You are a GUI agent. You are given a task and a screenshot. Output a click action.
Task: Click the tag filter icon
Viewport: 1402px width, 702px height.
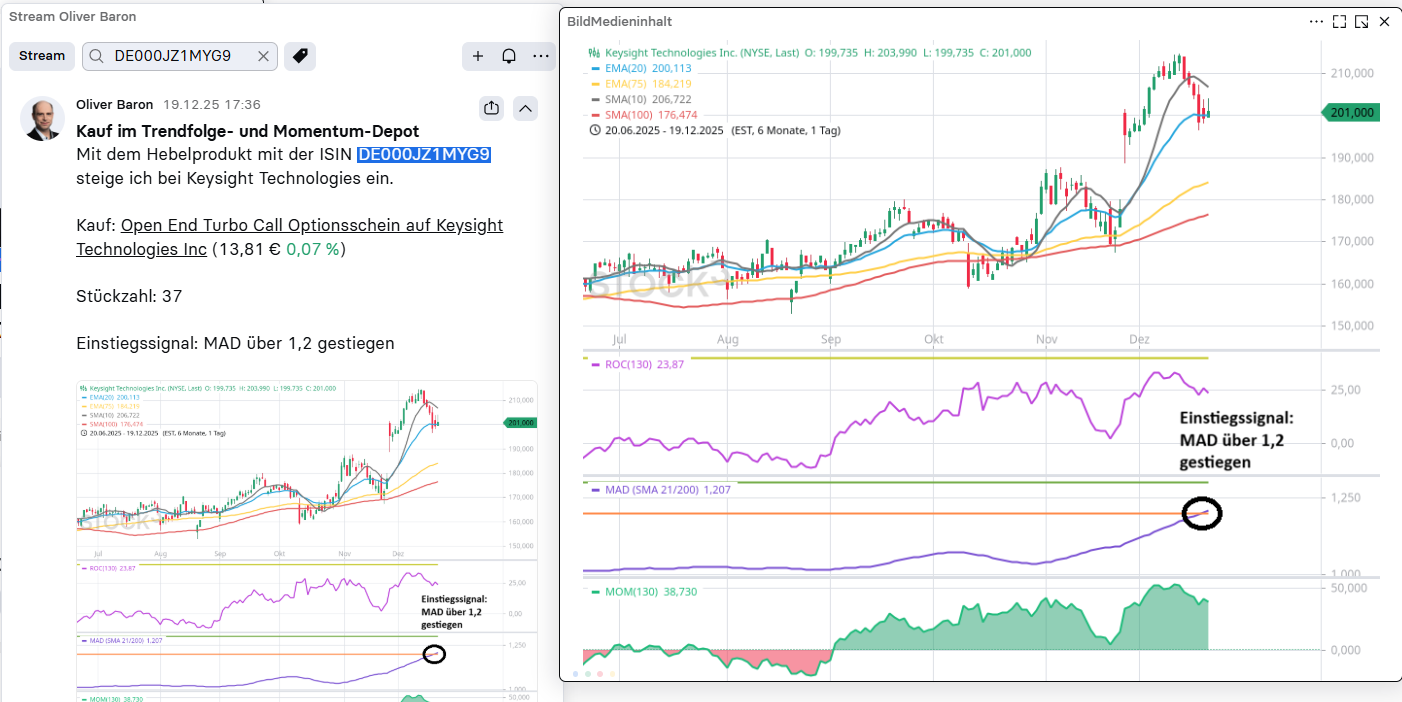[x=299, y=57]
